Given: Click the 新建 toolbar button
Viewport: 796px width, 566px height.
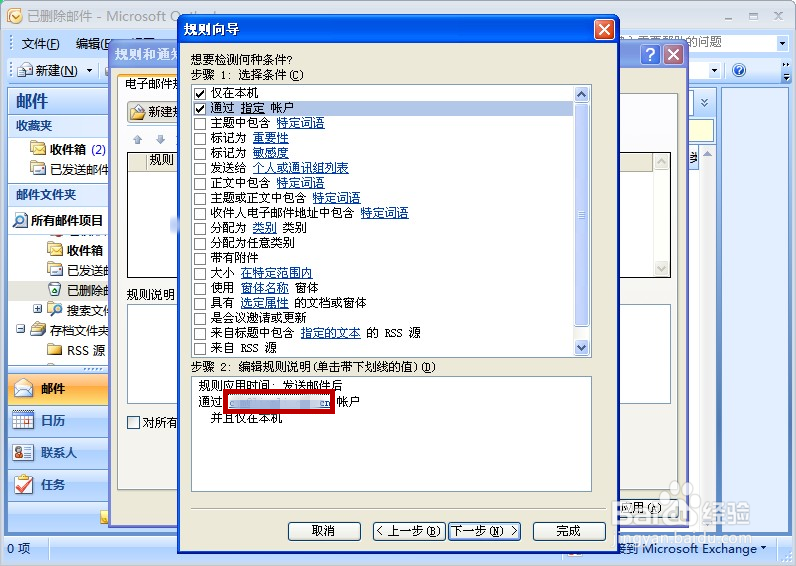Looking at the screenshot, I should (48, 71).
